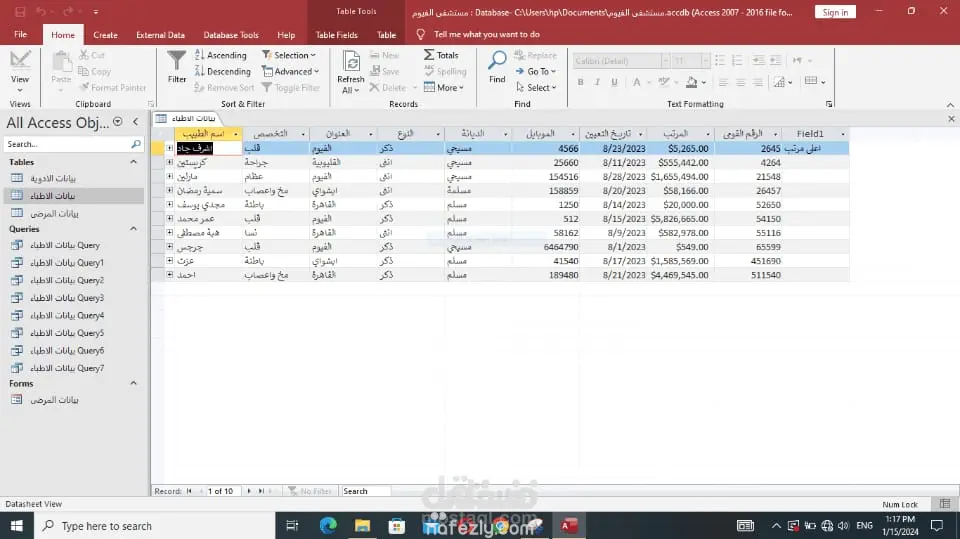
Task: Go to first record arrow
Action: point(189,491)
